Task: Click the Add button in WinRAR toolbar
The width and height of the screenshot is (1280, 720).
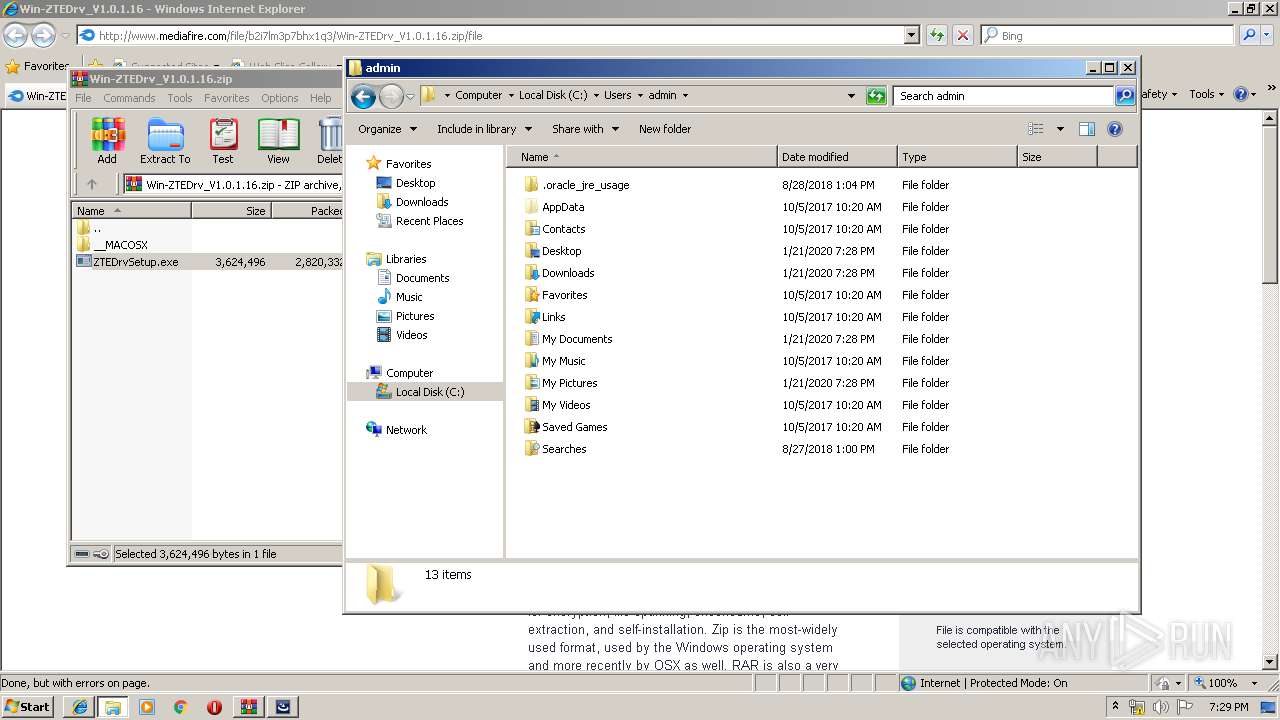Action: click(107, 141)
